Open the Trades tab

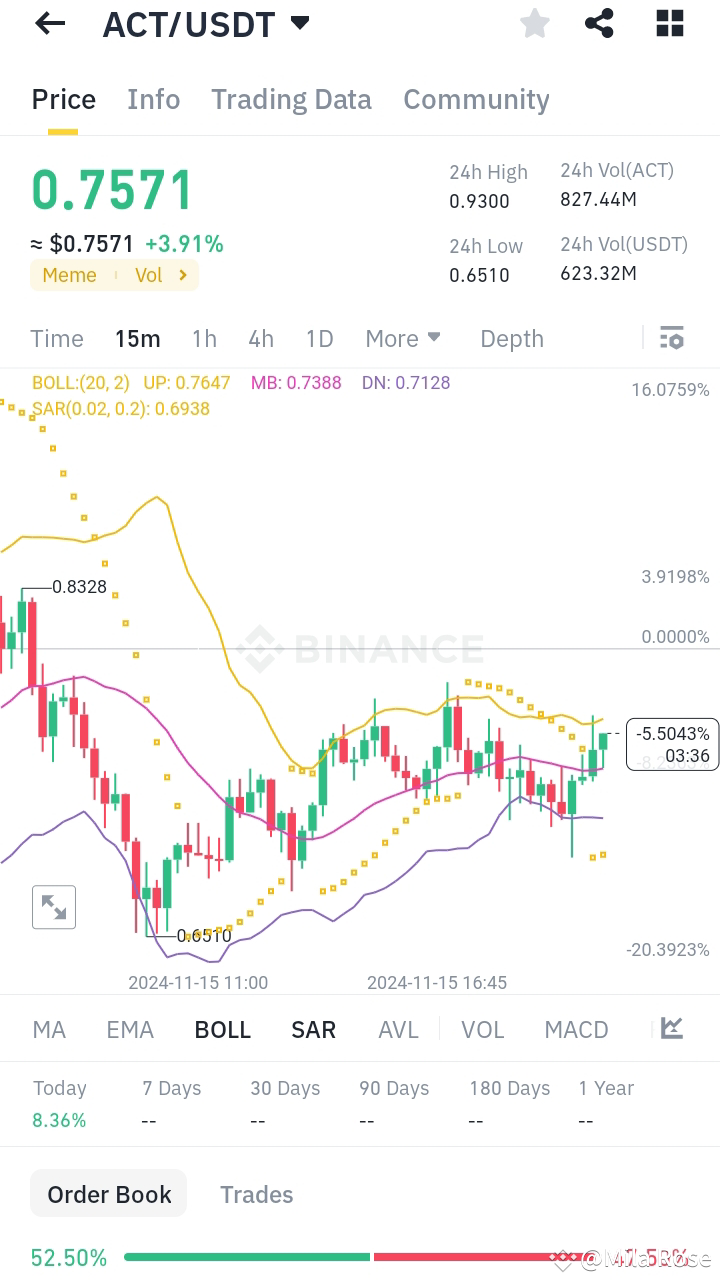[x=256, y=1194]
